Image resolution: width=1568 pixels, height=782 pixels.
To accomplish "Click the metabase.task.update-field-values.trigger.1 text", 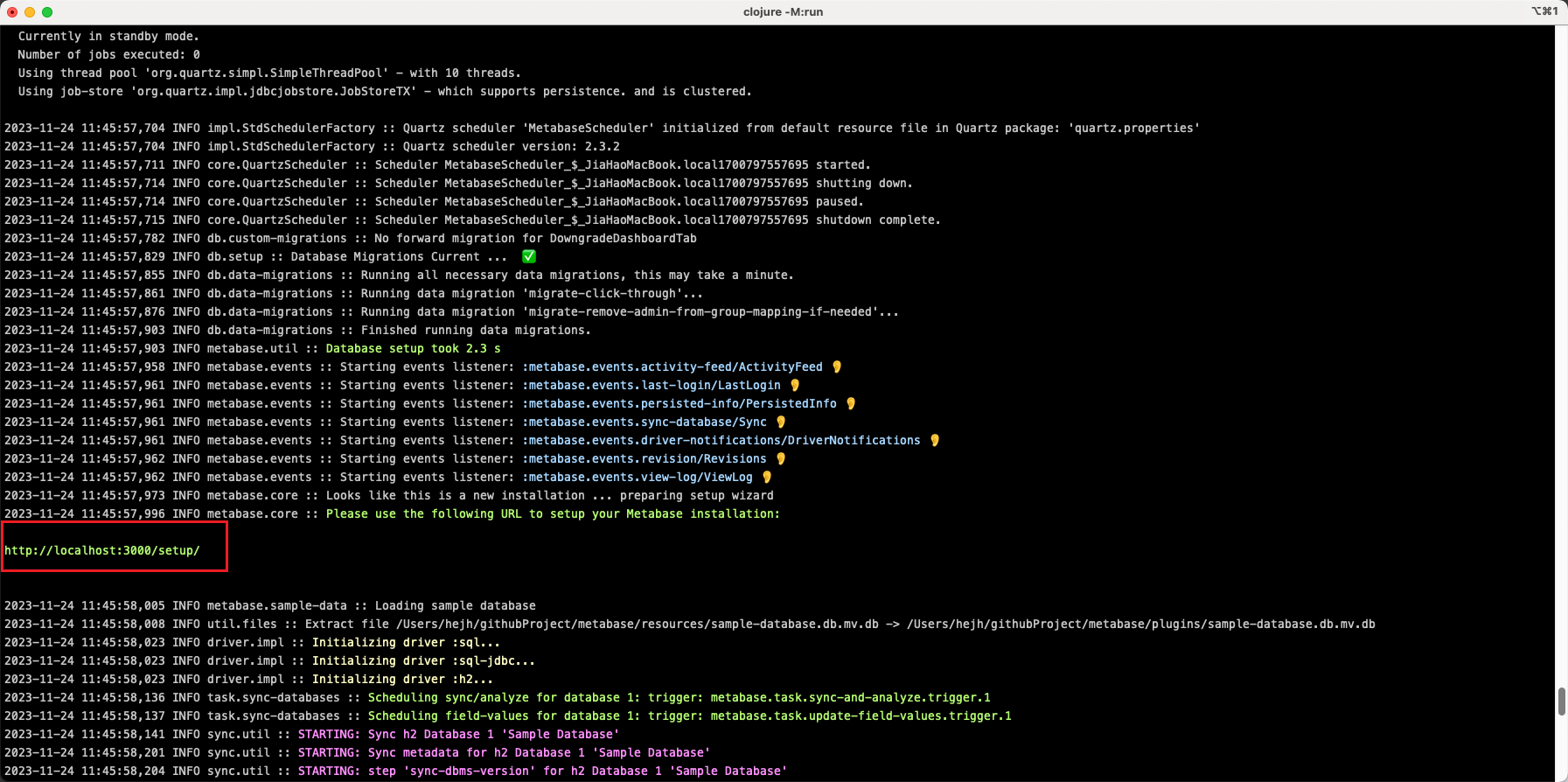I will tap(861, 716).
